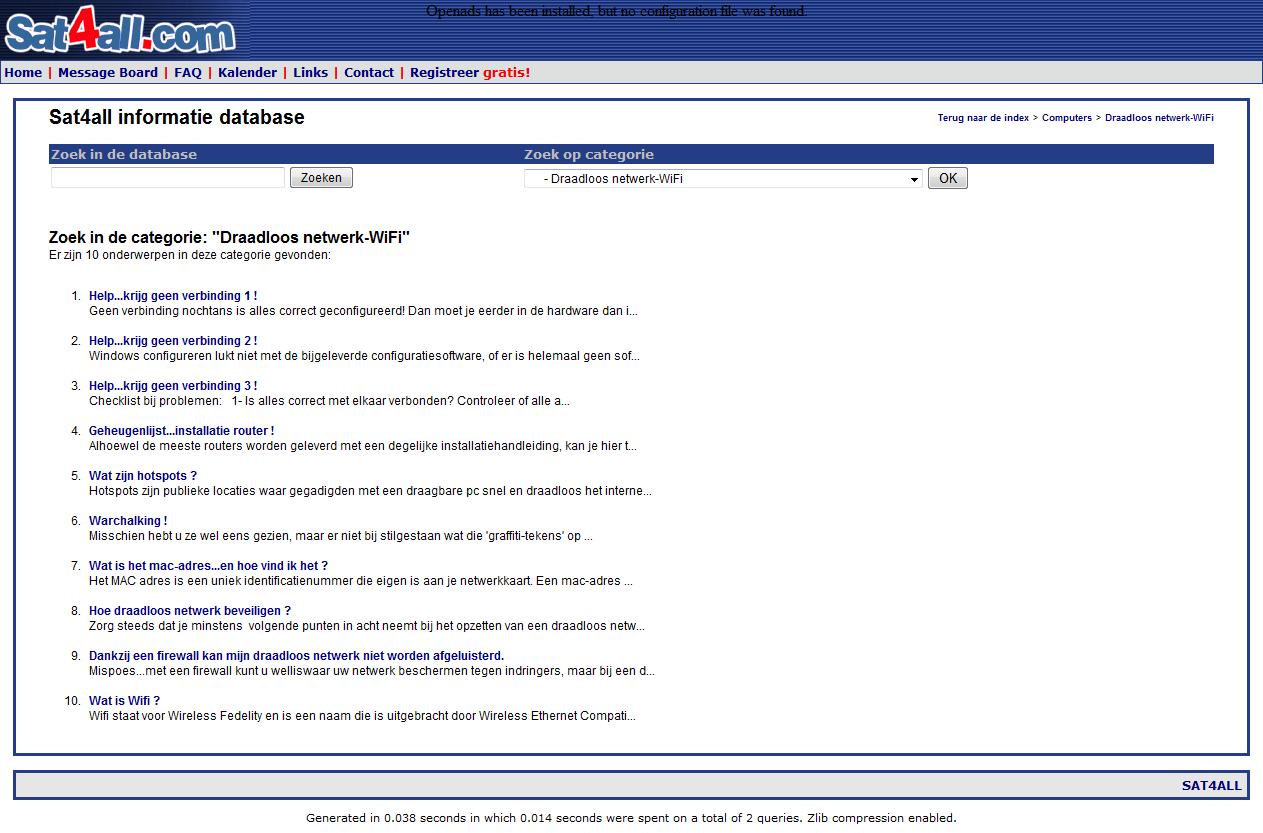Follow the Computers breadcrumb link
Image resolution: width=1263 pixels, height=833 pixels.
1067,118
